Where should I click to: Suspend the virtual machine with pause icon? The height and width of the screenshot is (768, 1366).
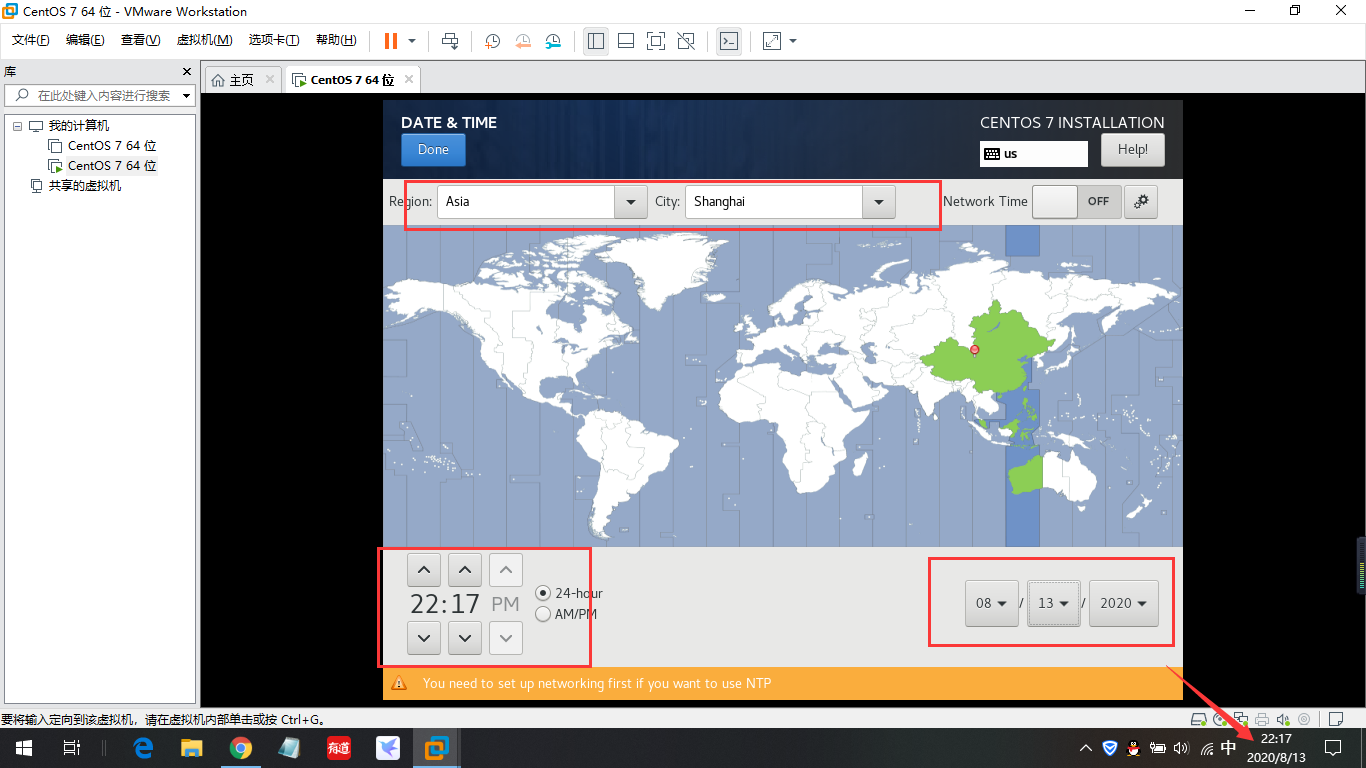(x=390, y=41)
